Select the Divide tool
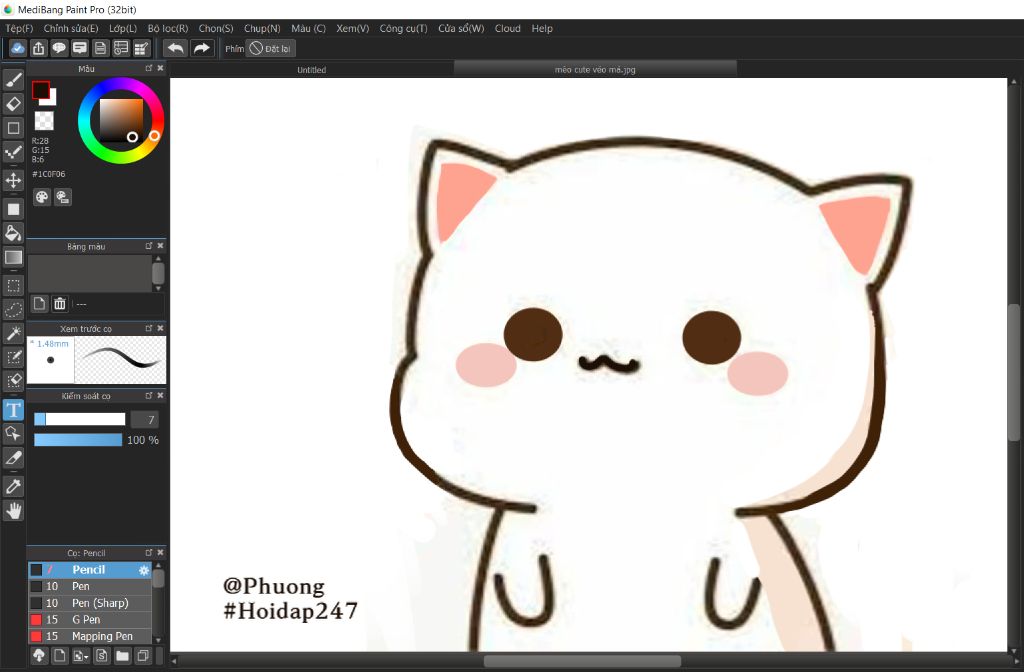Screen dimensions: 1024x672 tap(13, 458)
